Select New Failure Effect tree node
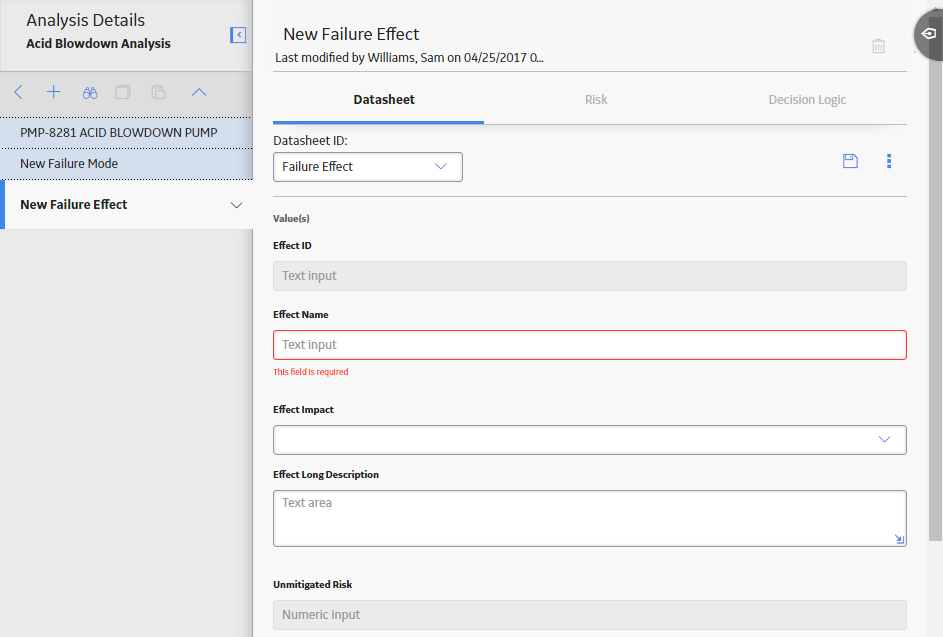 pyautogui.click(x=126, y=205)
